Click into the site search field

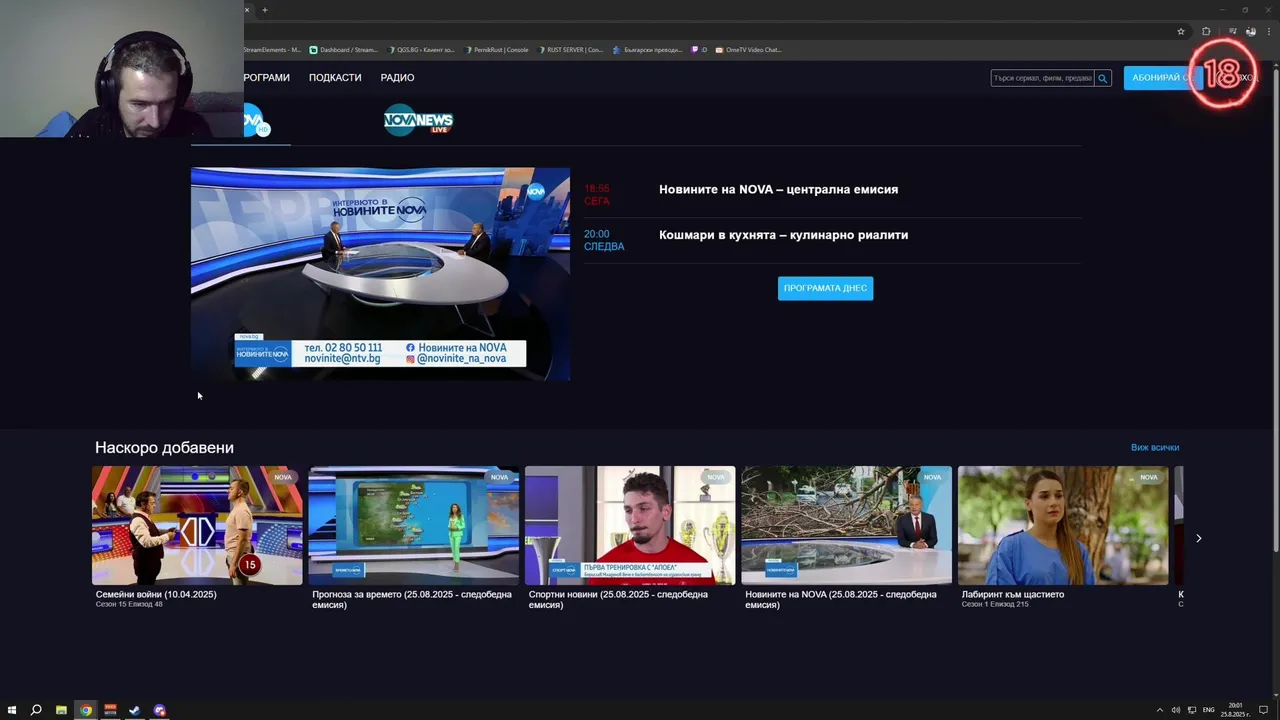(1043, 78)
